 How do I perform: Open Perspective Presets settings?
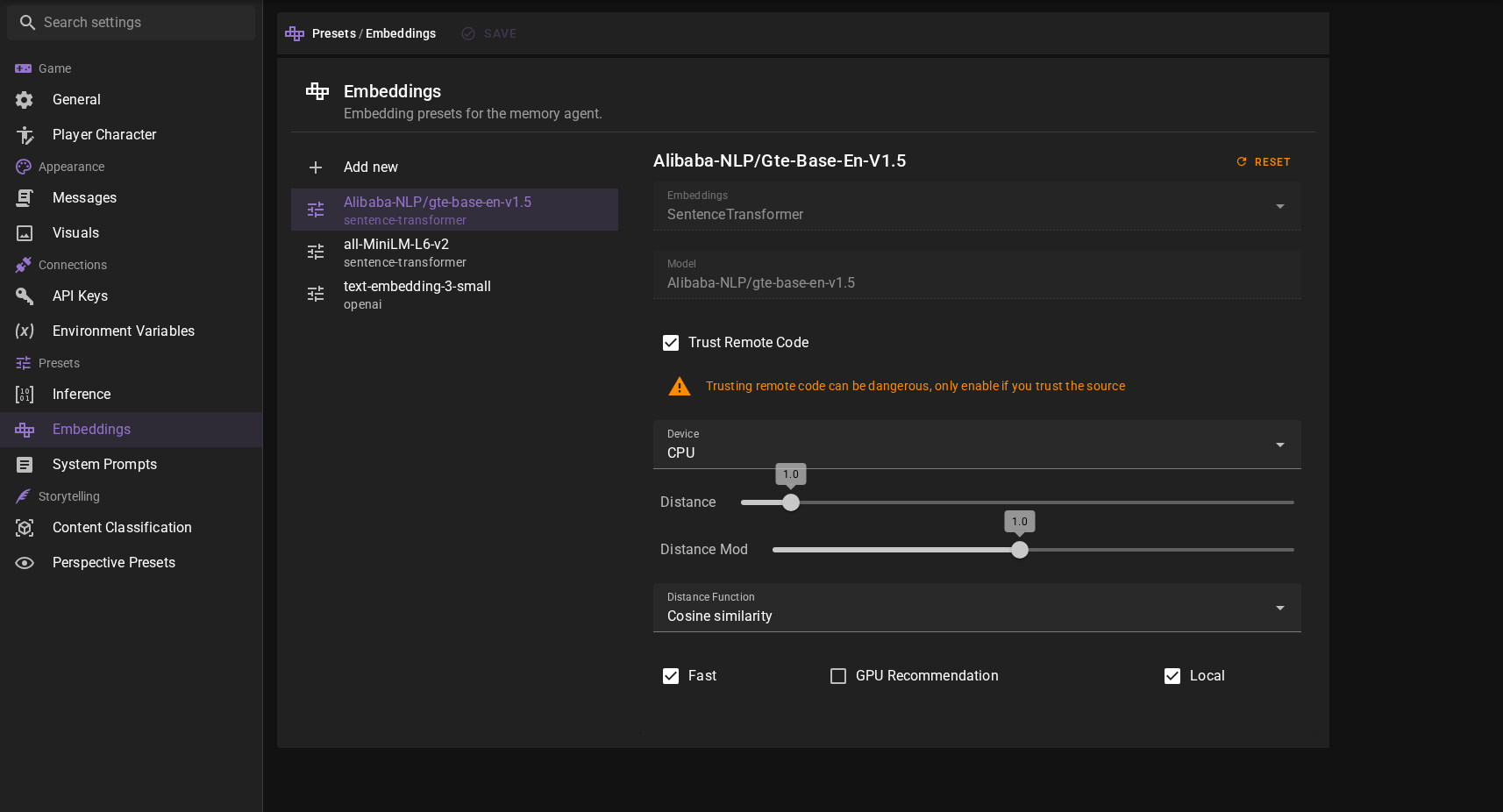coord(132,563)
